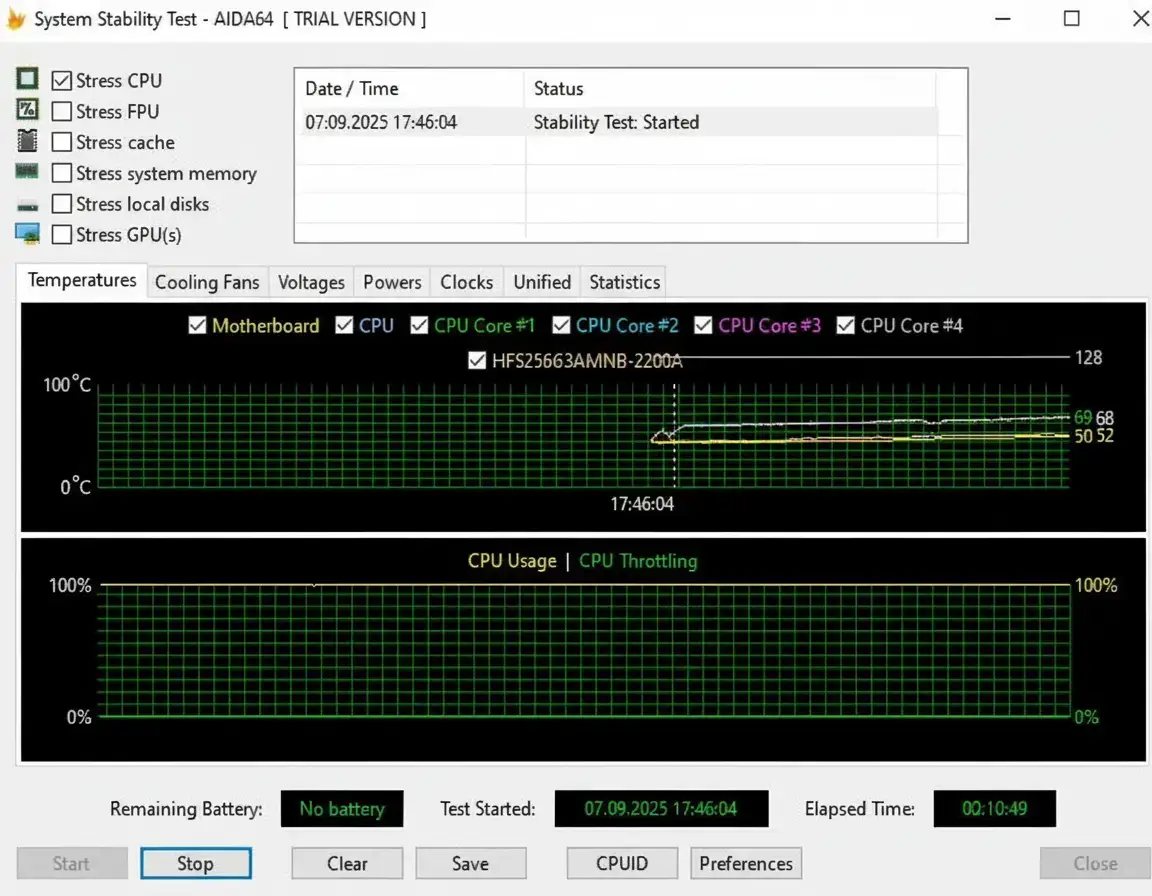Click the 'No battery' remaining battery field
This screenshot has width=1152, height=896.
342,809
